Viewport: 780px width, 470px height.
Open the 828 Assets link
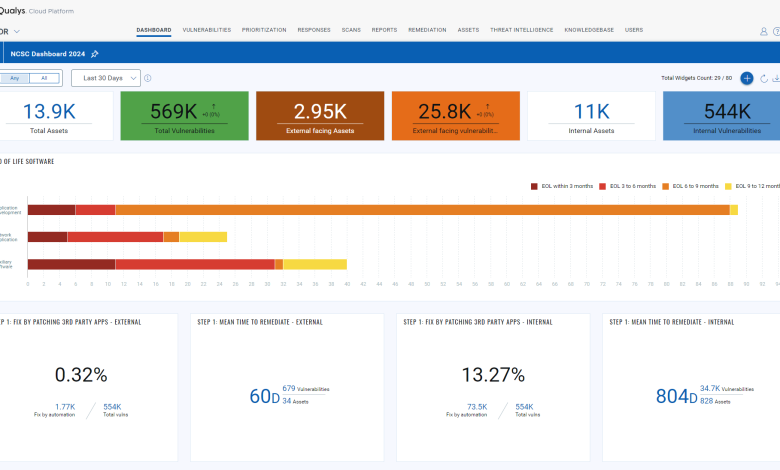(715, 401)
